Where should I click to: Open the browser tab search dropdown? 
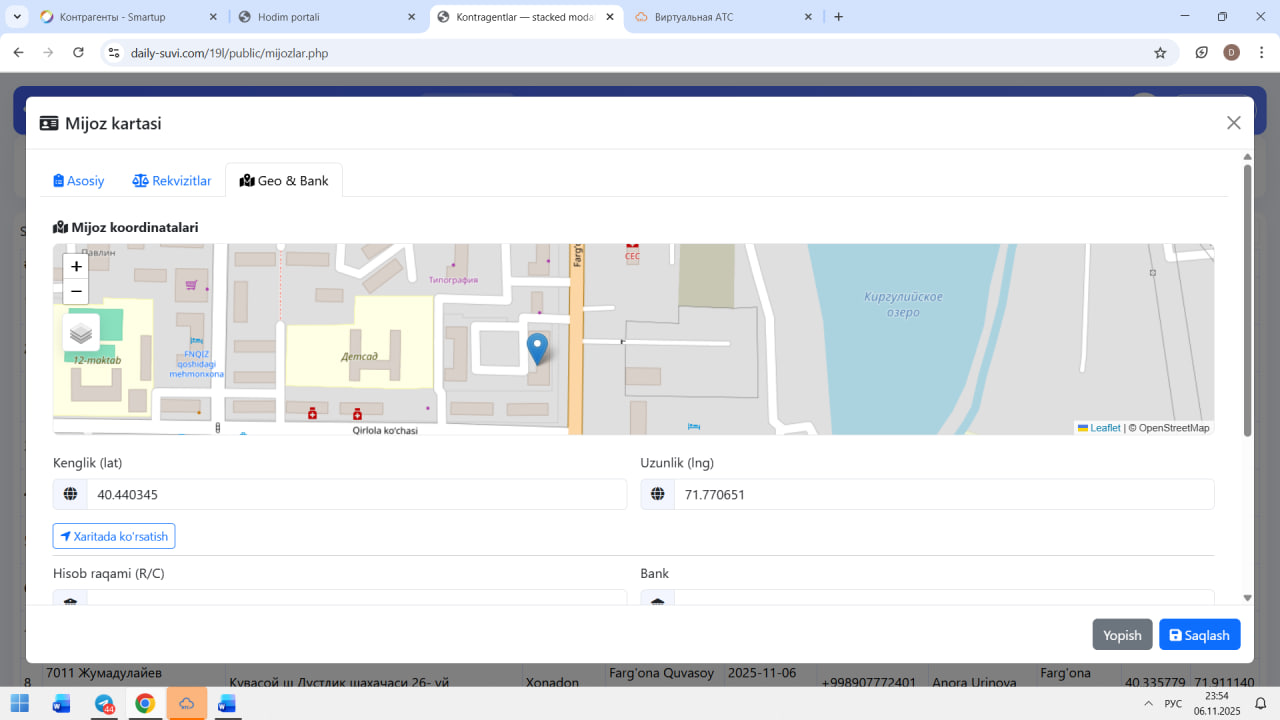coord(17,17)
